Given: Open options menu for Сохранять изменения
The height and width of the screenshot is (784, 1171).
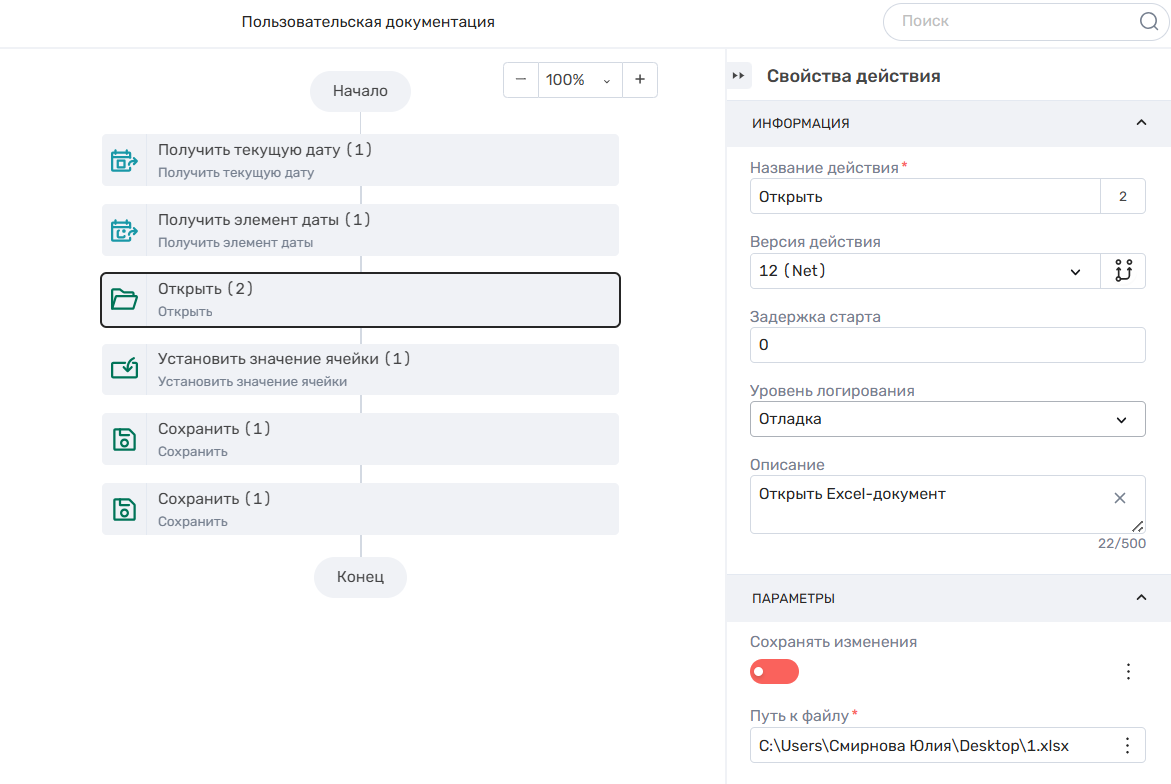Looking at the screenshot, I should coord(1128,671).
